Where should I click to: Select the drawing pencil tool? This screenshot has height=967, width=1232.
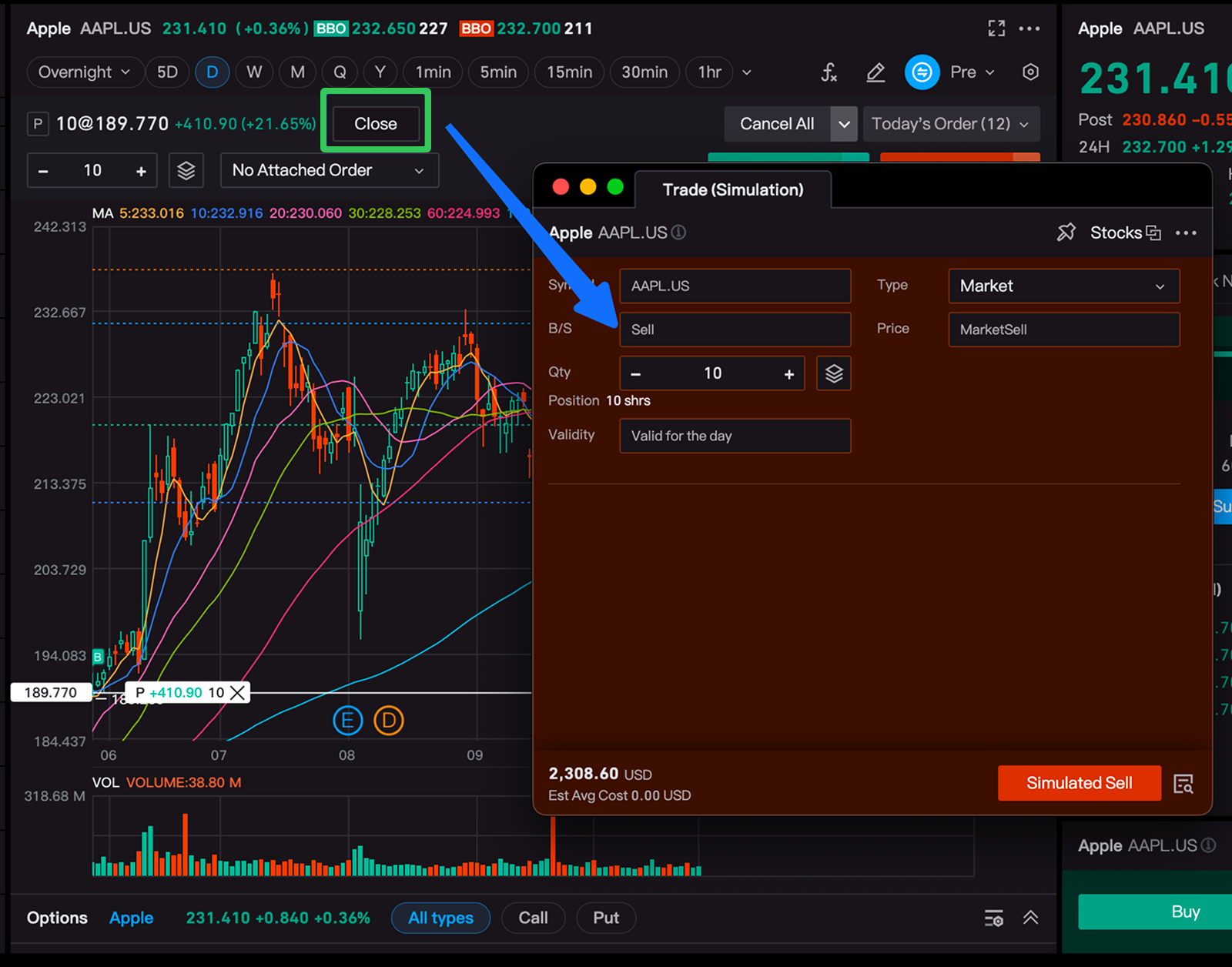point(875,72)
